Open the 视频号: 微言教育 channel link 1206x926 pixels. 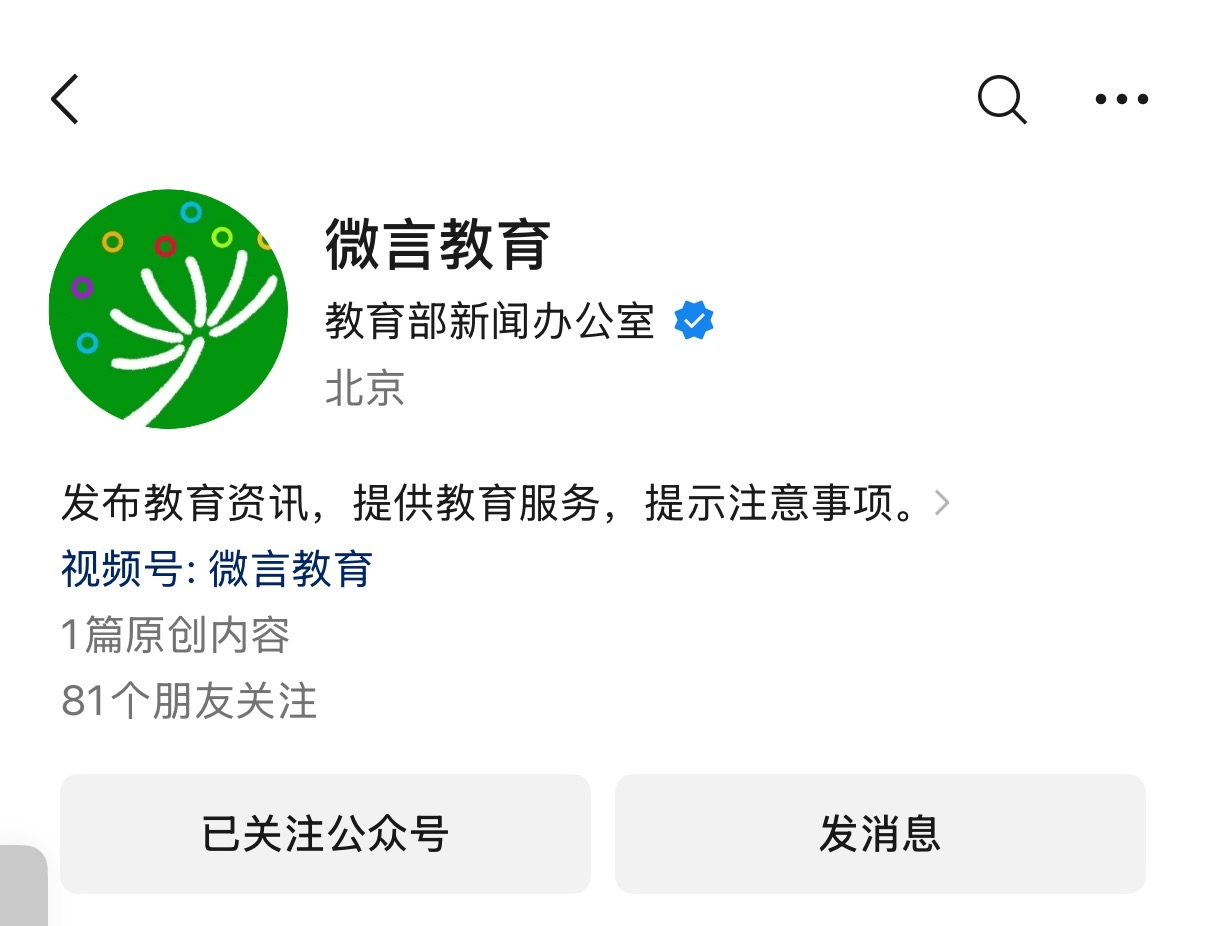(x=217, y=569)
